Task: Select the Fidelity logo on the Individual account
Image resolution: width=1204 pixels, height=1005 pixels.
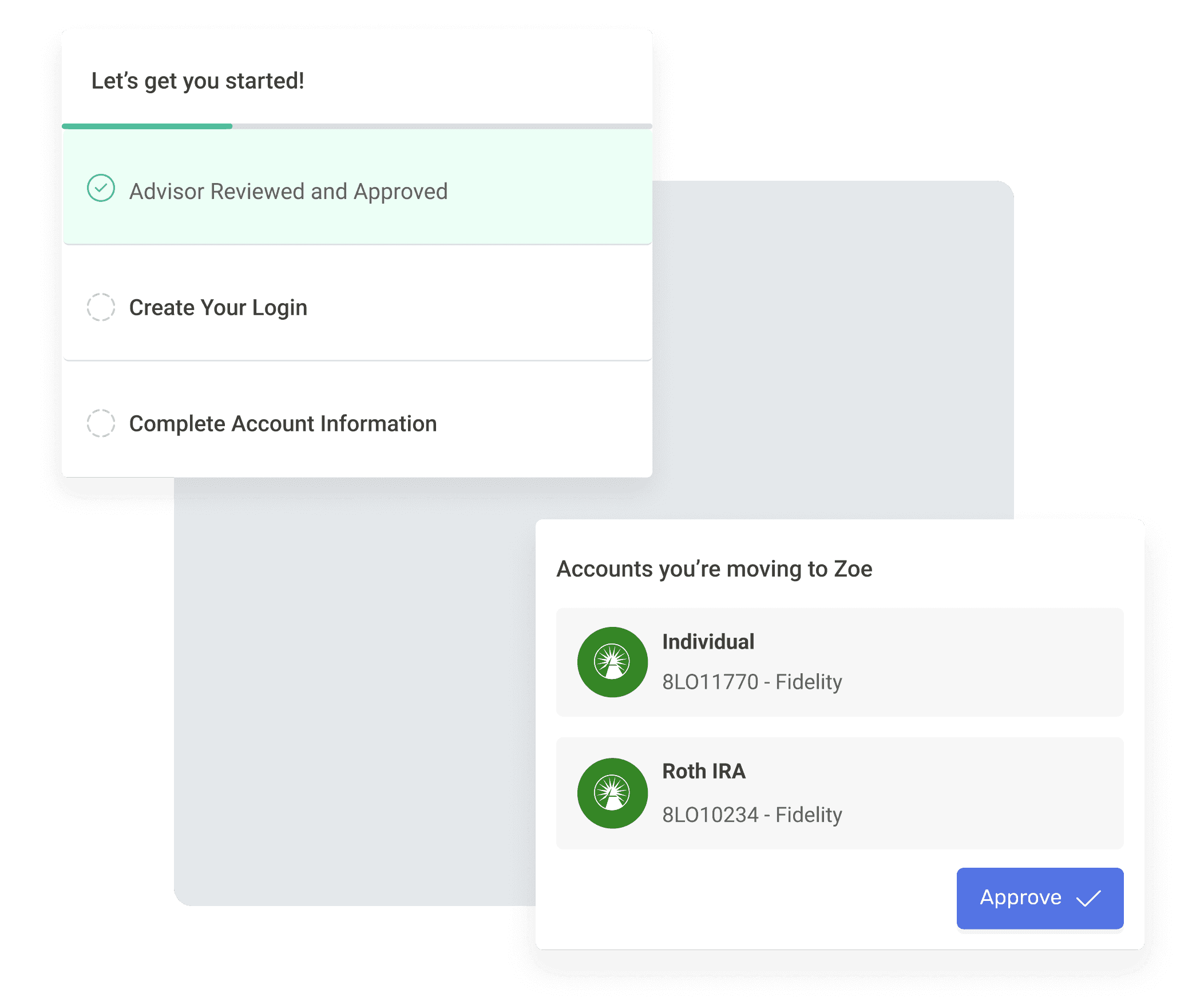Action: pyautogui.click(x=612, y=662)
